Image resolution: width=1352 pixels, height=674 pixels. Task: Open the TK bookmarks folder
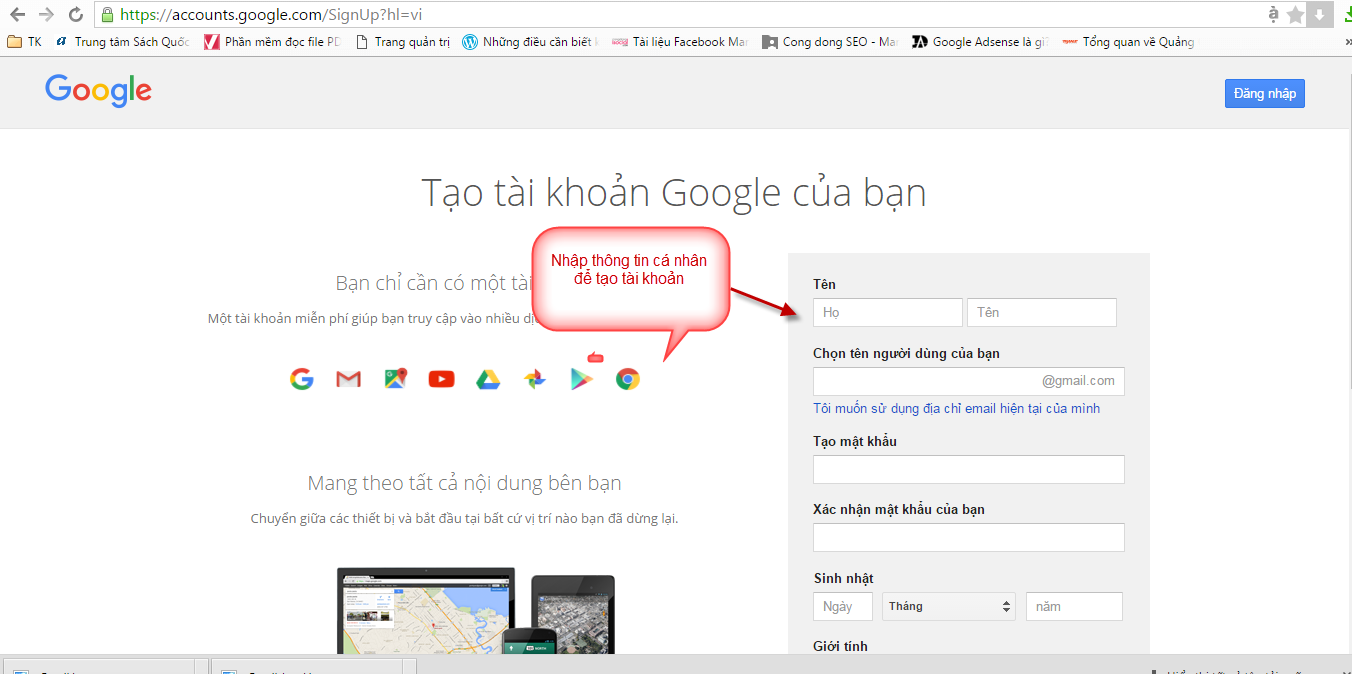coord(24,42)
